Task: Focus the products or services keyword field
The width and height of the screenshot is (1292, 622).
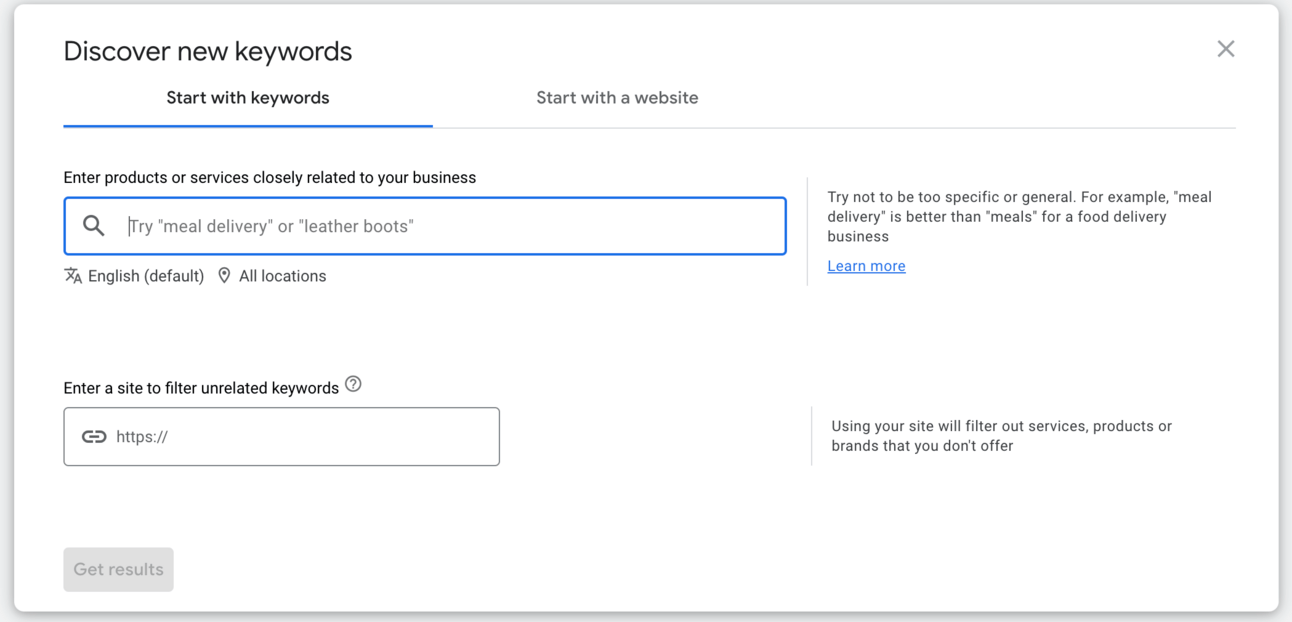Action: (x=450, y=226)
